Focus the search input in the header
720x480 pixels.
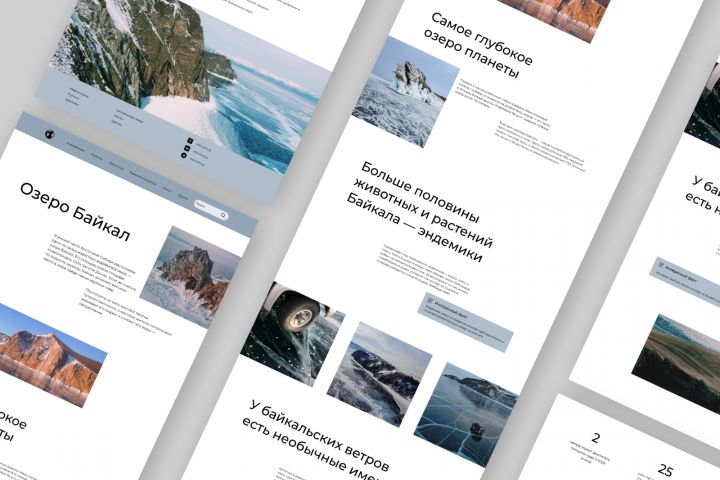(x=211, y=210)
